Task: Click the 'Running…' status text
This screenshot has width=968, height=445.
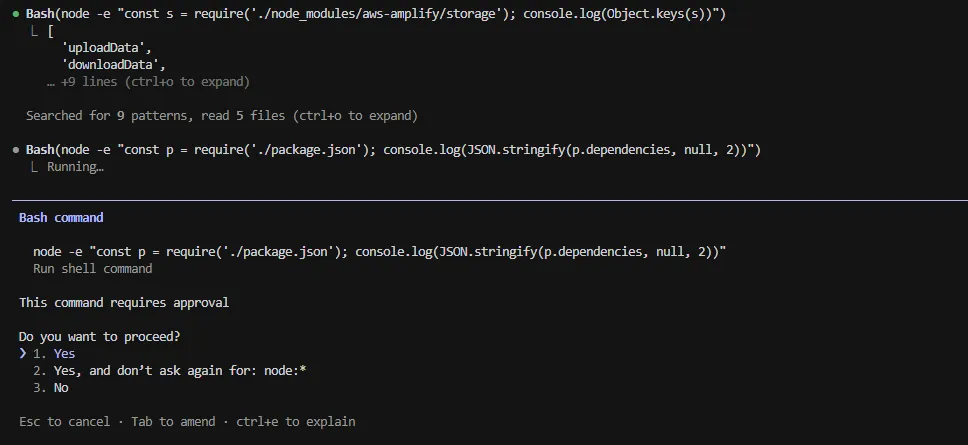Action: point(75,167)
